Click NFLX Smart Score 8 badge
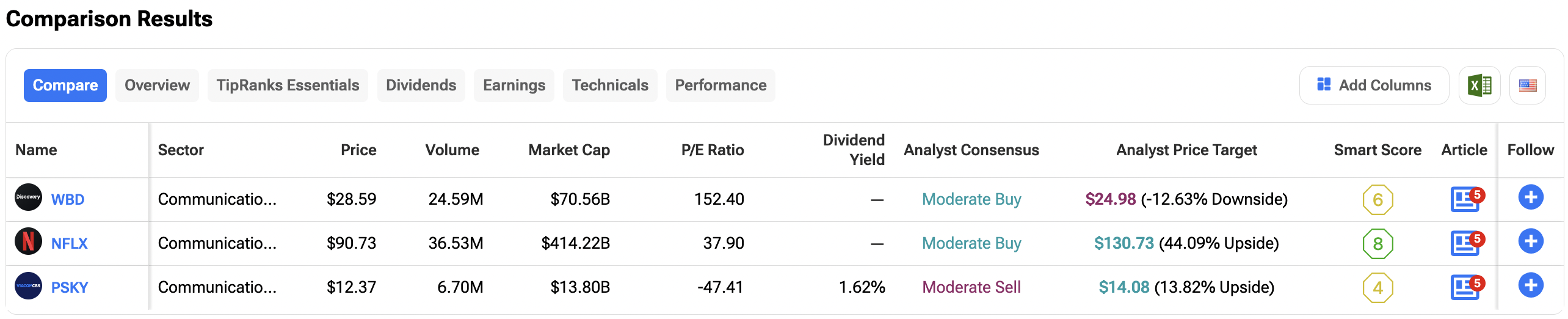Viewport: 1568px width, 319px height. coord(1377,244)
